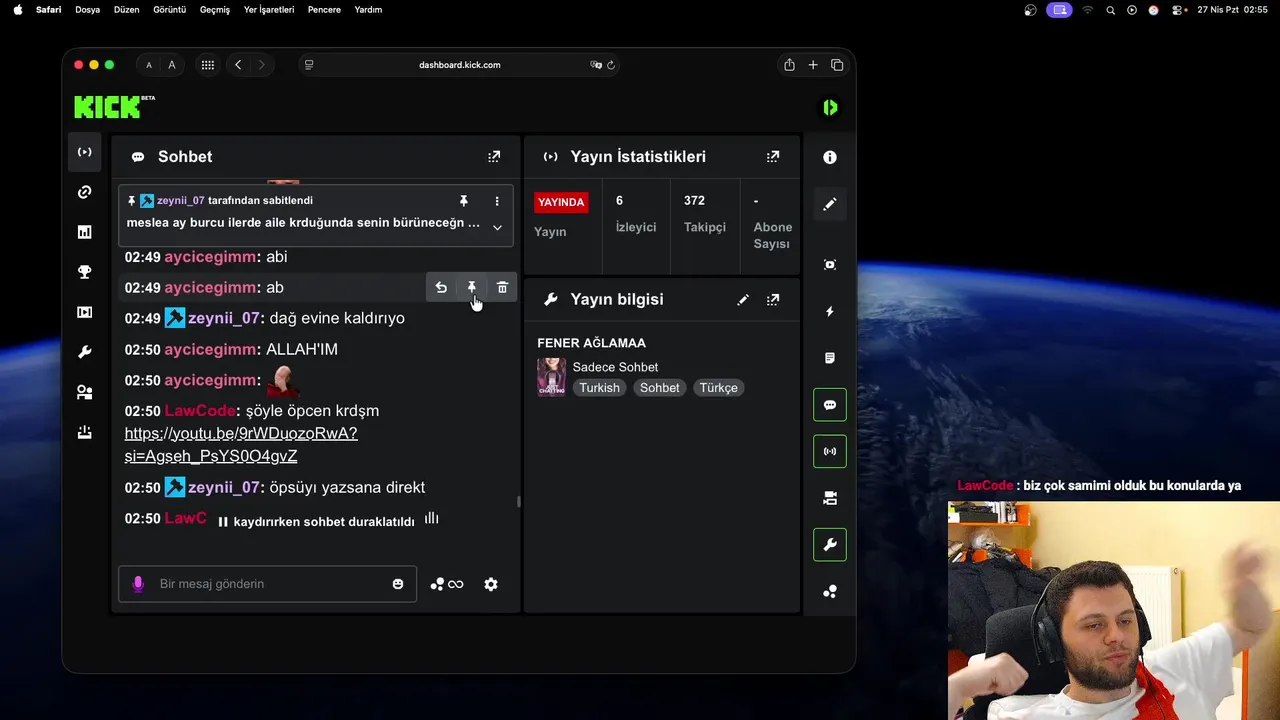Screen dimensions: 1280x720
Task: Open the link icon in left sidebar
Action: (85, 192)
